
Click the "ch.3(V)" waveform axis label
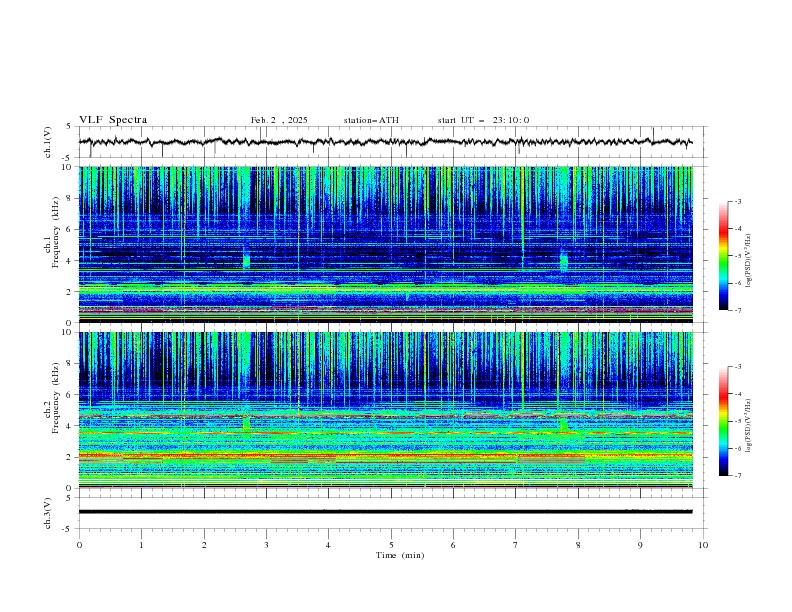coord(48,513)
